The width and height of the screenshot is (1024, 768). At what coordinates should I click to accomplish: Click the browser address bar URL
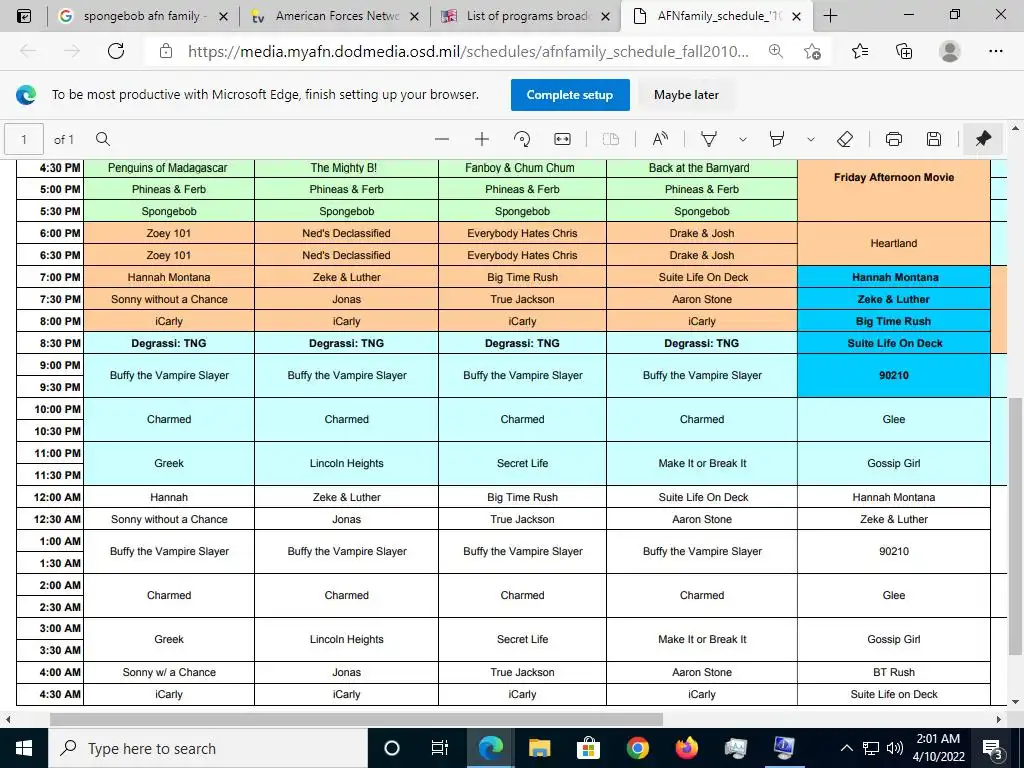click(x=468, y=51)
